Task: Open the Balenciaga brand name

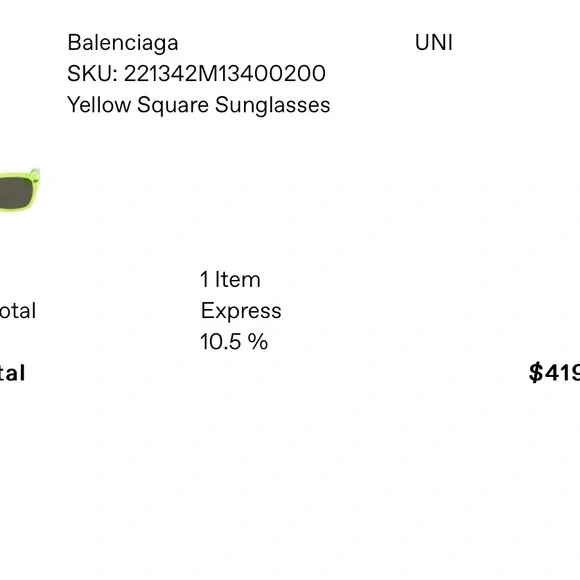Action: click(123, 43)
